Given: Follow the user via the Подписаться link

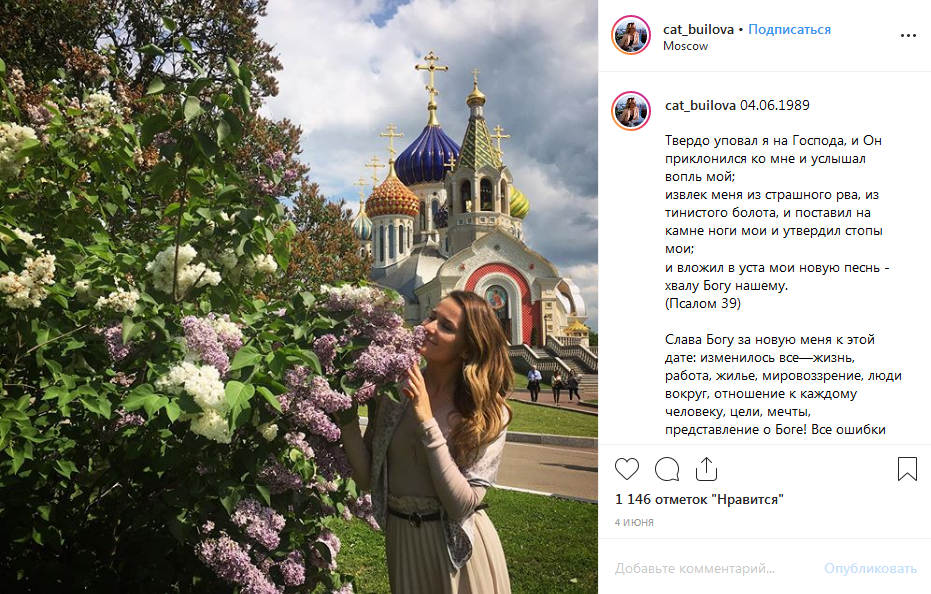Looking at the screenshot, I should [x=789, y=29].
